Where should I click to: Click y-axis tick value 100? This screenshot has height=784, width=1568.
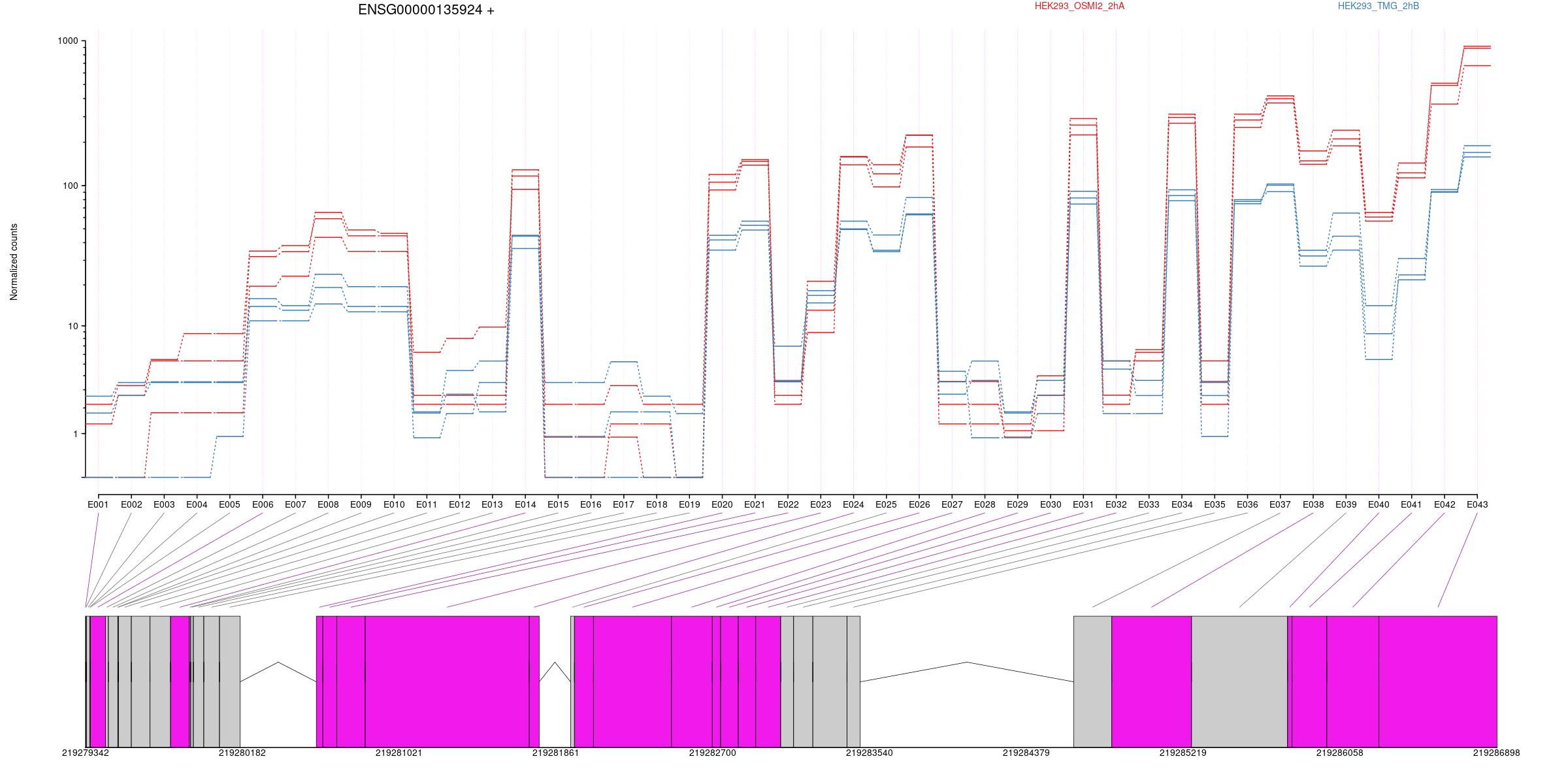70,186
